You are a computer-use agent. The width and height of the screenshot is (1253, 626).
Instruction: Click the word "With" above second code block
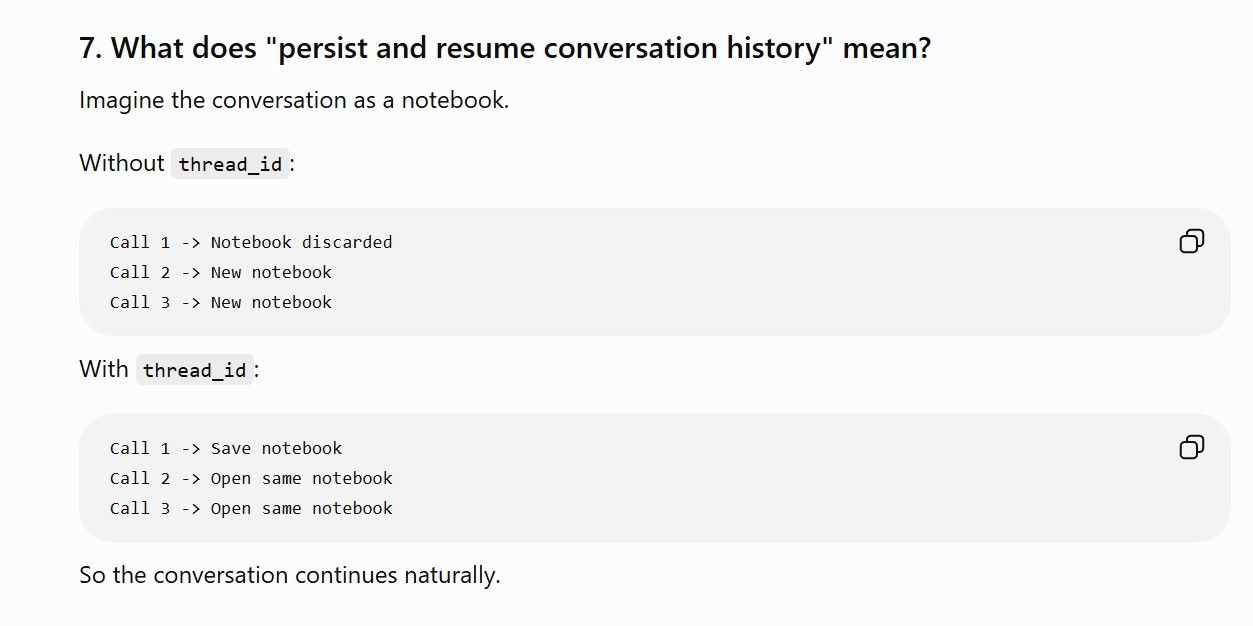pyautogui.click(x=104, y=369)
